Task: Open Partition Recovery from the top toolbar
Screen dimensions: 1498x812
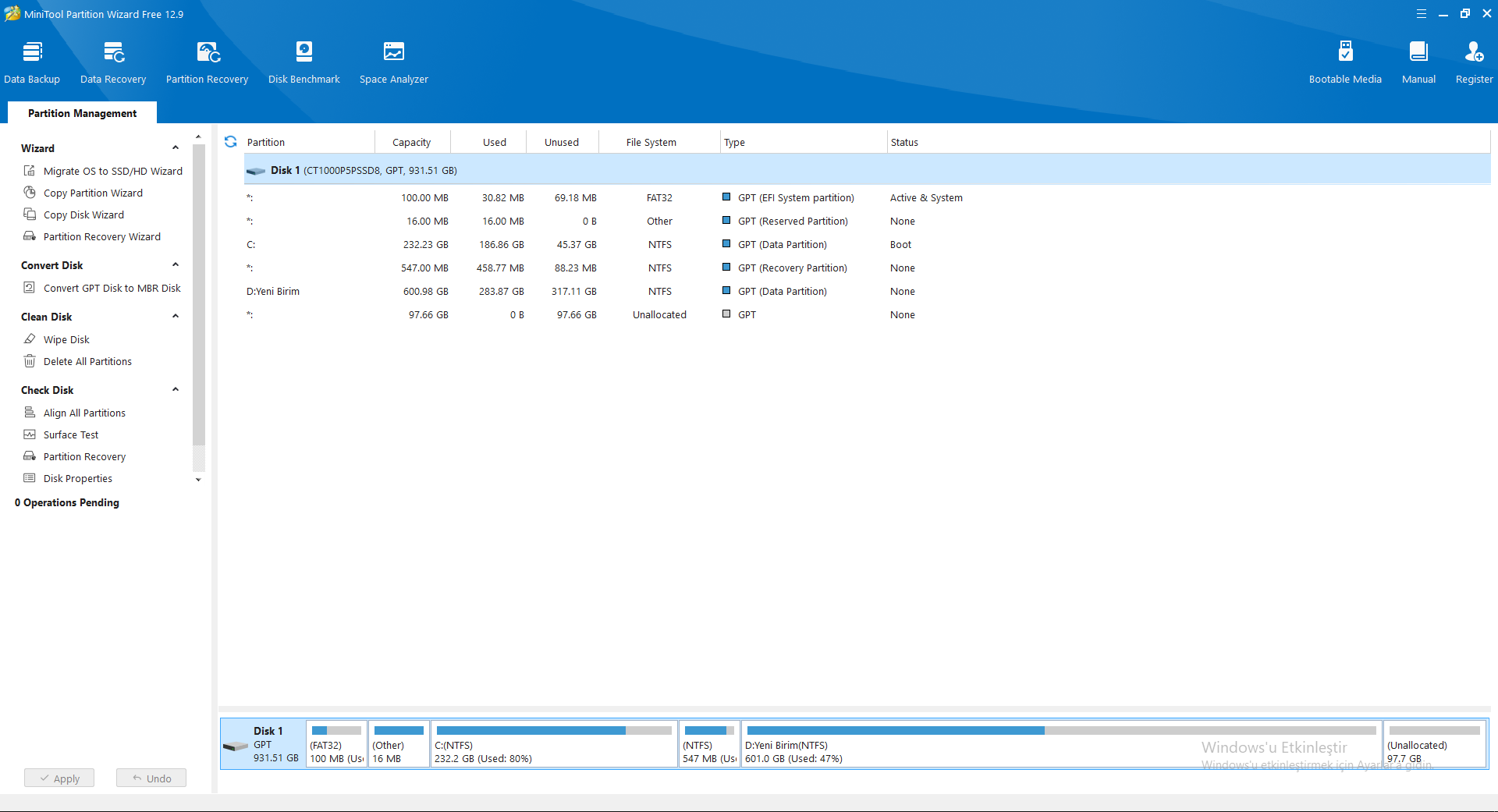Action: (x=207, y=62)
